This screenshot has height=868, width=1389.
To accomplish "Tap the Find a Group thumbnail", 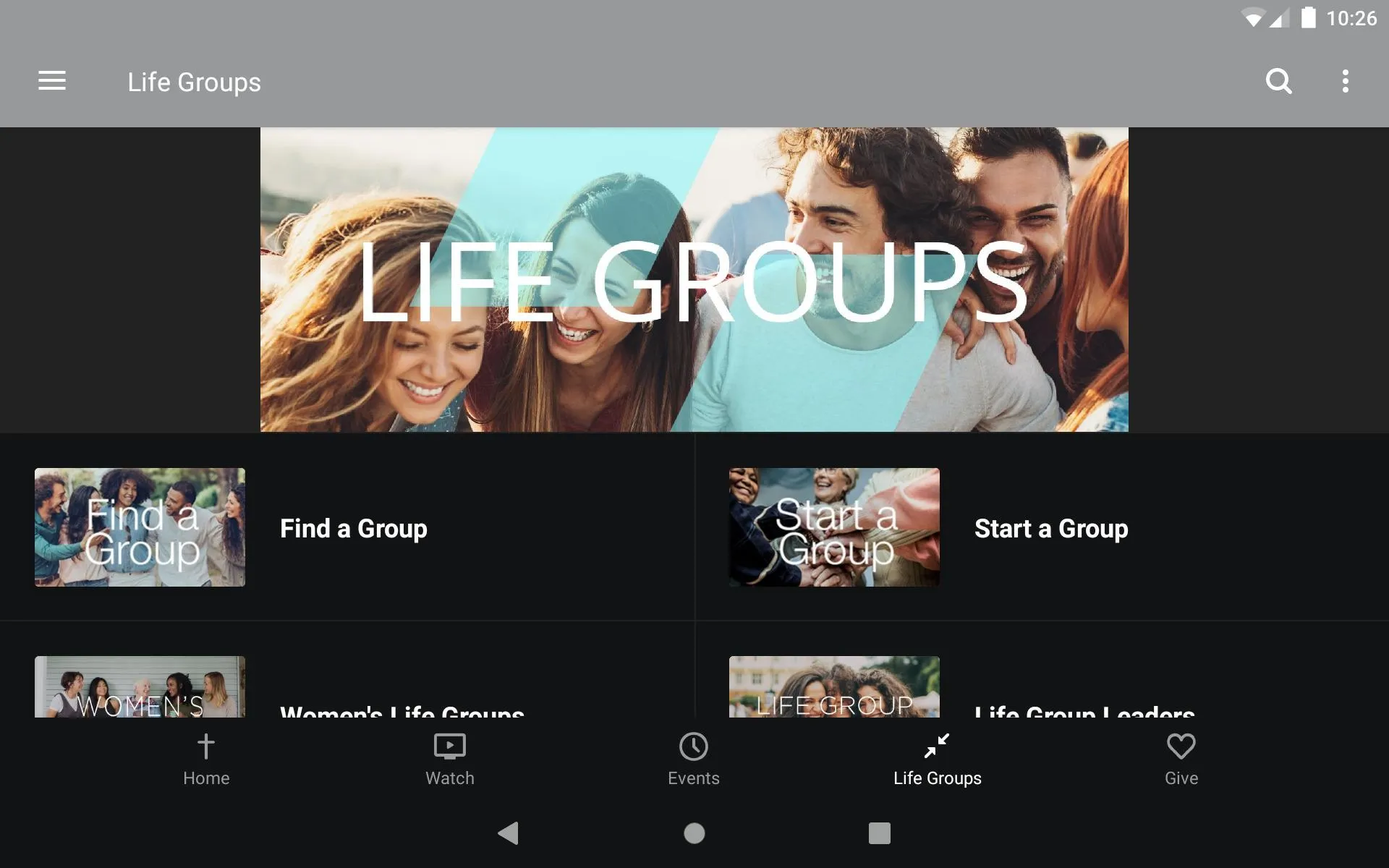I will 140,527.
